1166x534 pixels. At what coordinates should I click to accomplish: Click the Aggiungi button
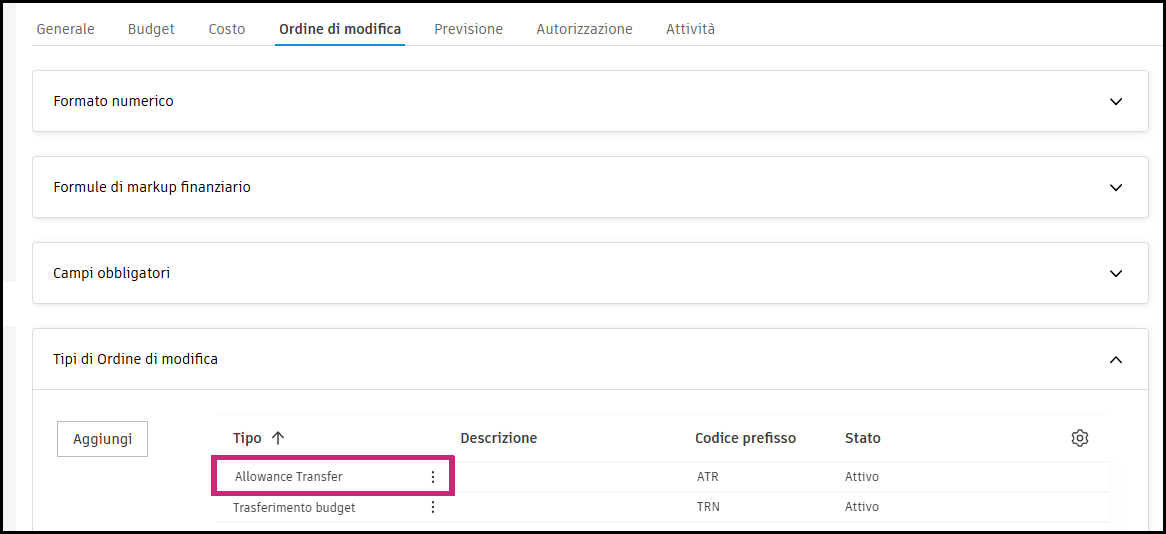[x=102, y=439]
